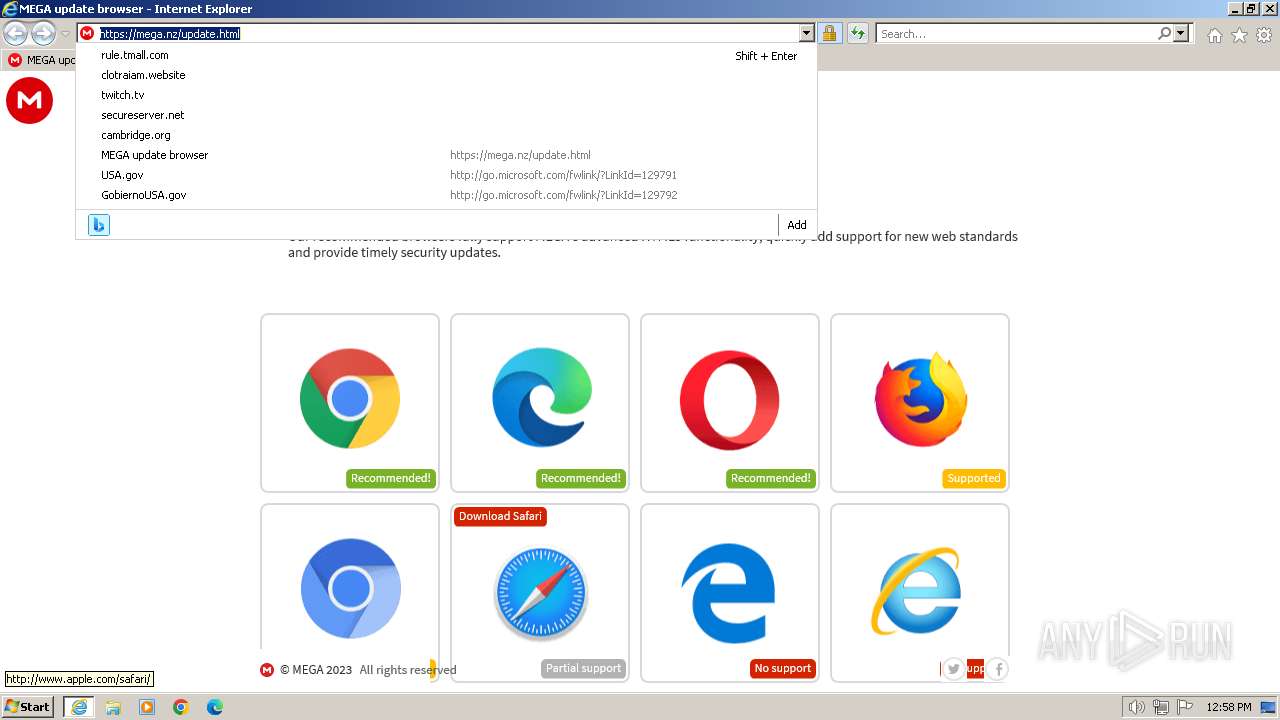Click Edge's Recommended! badge
Viewport: 1280px width, 720px height.
(x=580, y=478)
